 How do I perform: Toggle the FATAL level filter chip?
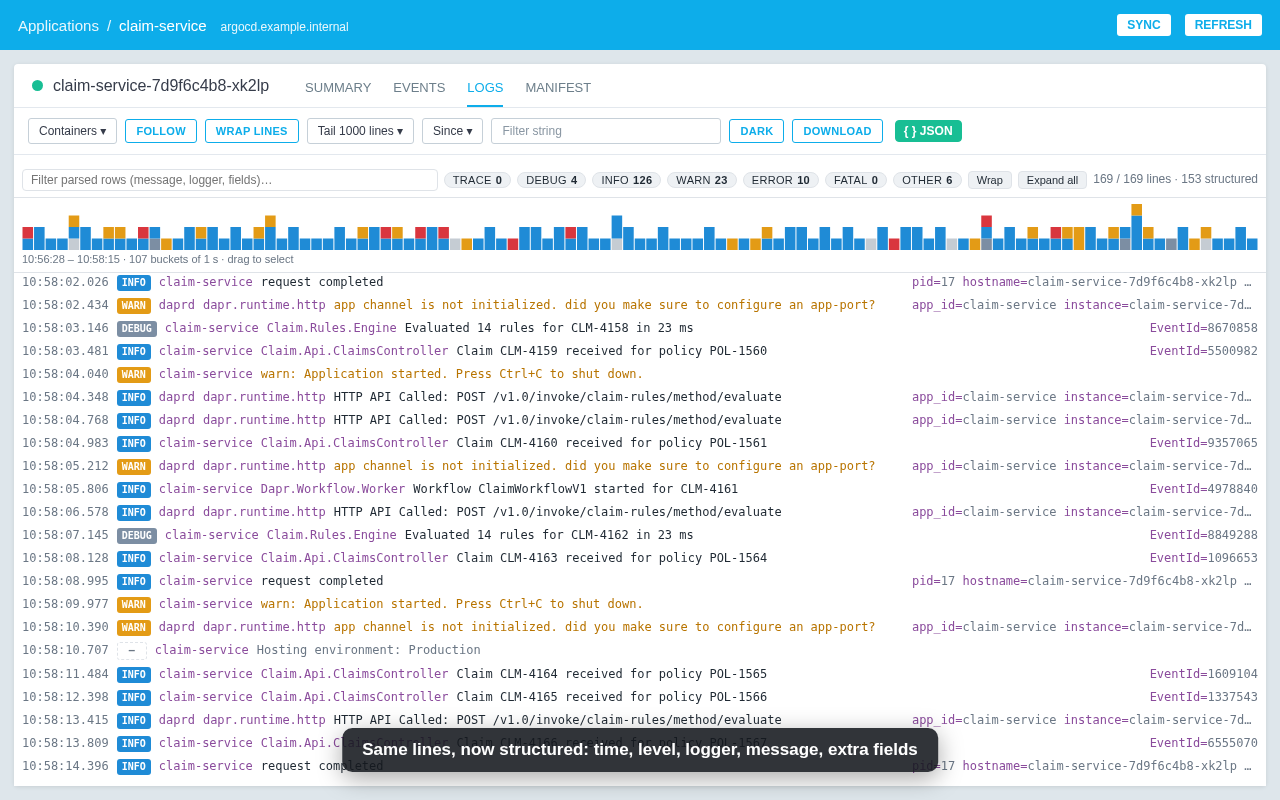856,180
